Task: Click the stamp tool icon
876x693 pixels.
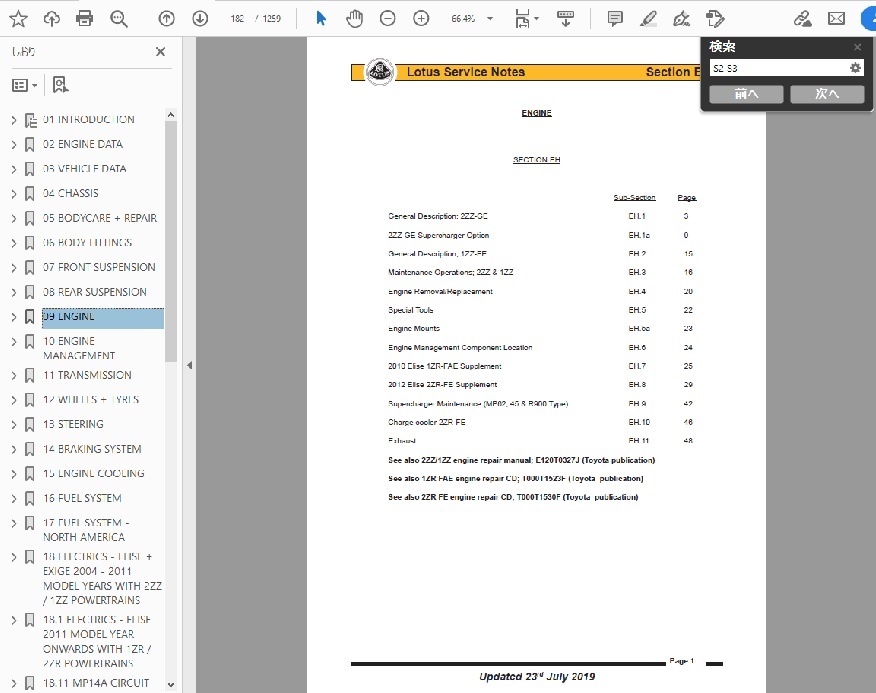Action: coord(715,19)
